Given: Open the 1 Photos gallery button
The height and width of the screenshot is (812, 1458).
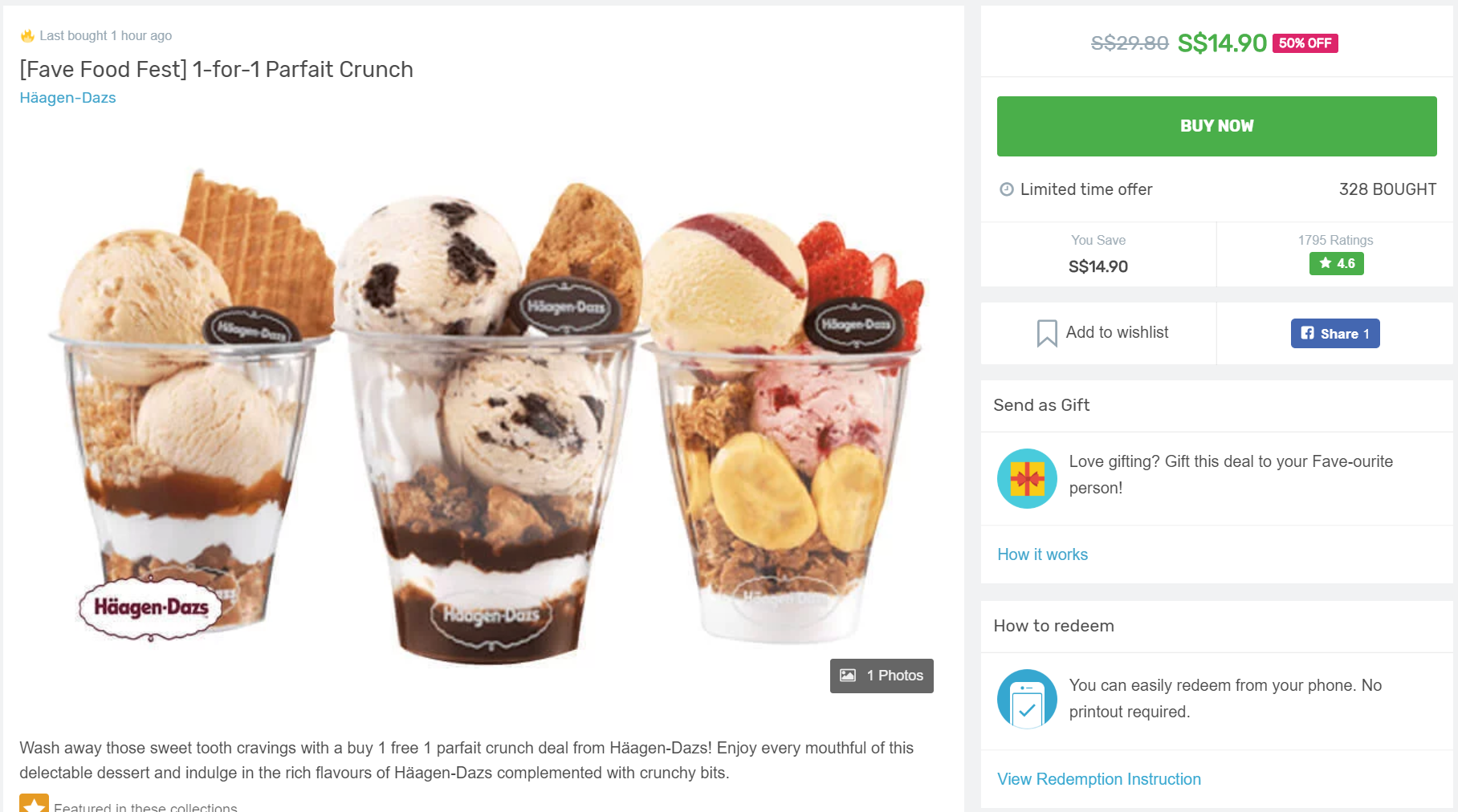Looking at the screenshot, I should (x=882, y=676).
